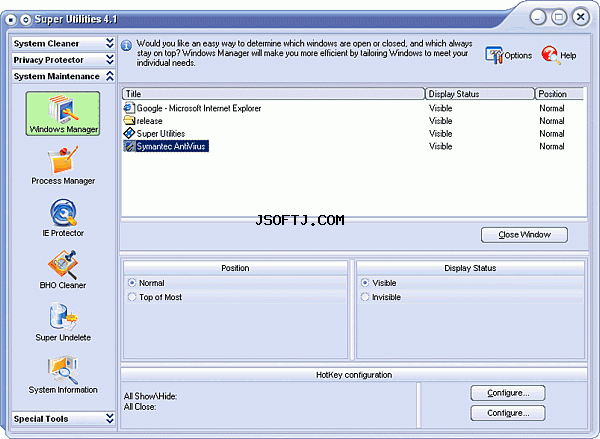Viewport: 600px width, 439px height.
Task: Maximize the Super Utilities window
Action: [x=559, y=17]
